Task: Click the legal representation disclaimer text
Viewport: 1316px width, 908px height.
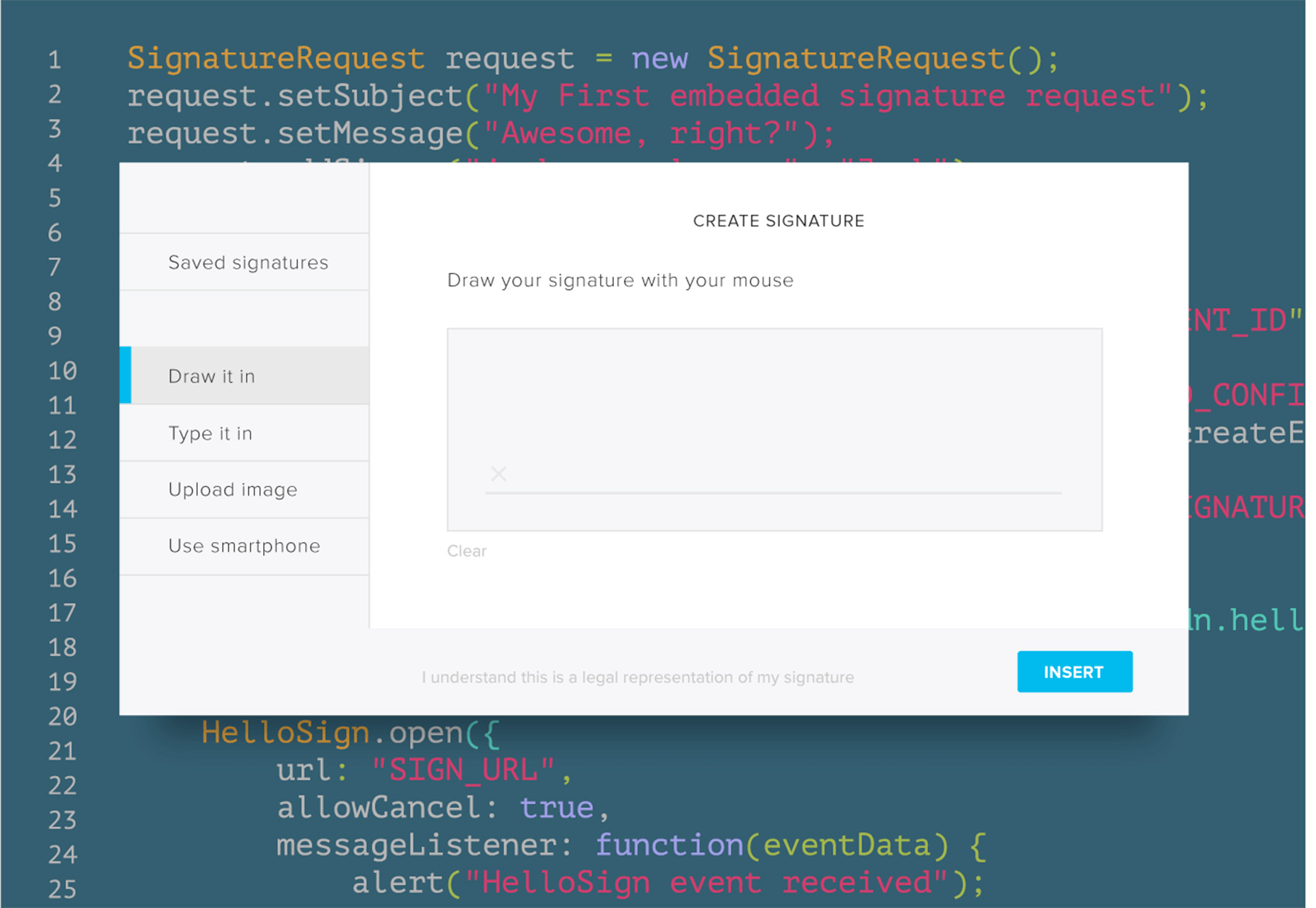Action: pos(637,677)
